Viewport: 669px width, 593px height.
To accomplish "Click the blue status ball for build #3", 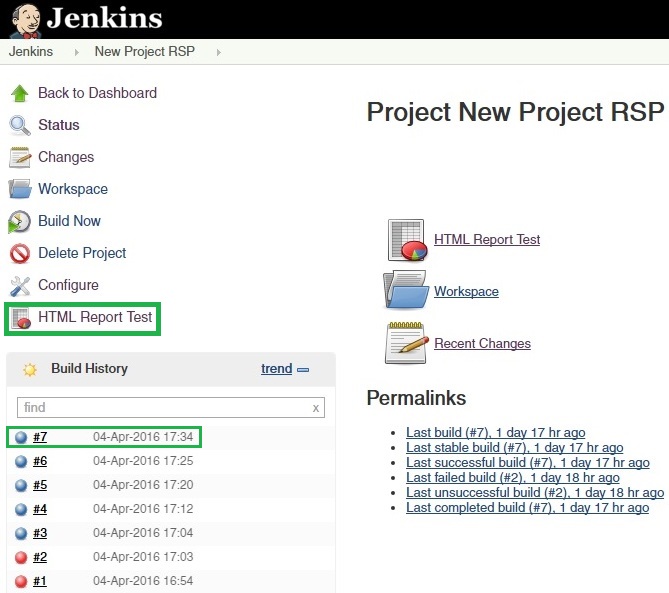I will point(21,533).
